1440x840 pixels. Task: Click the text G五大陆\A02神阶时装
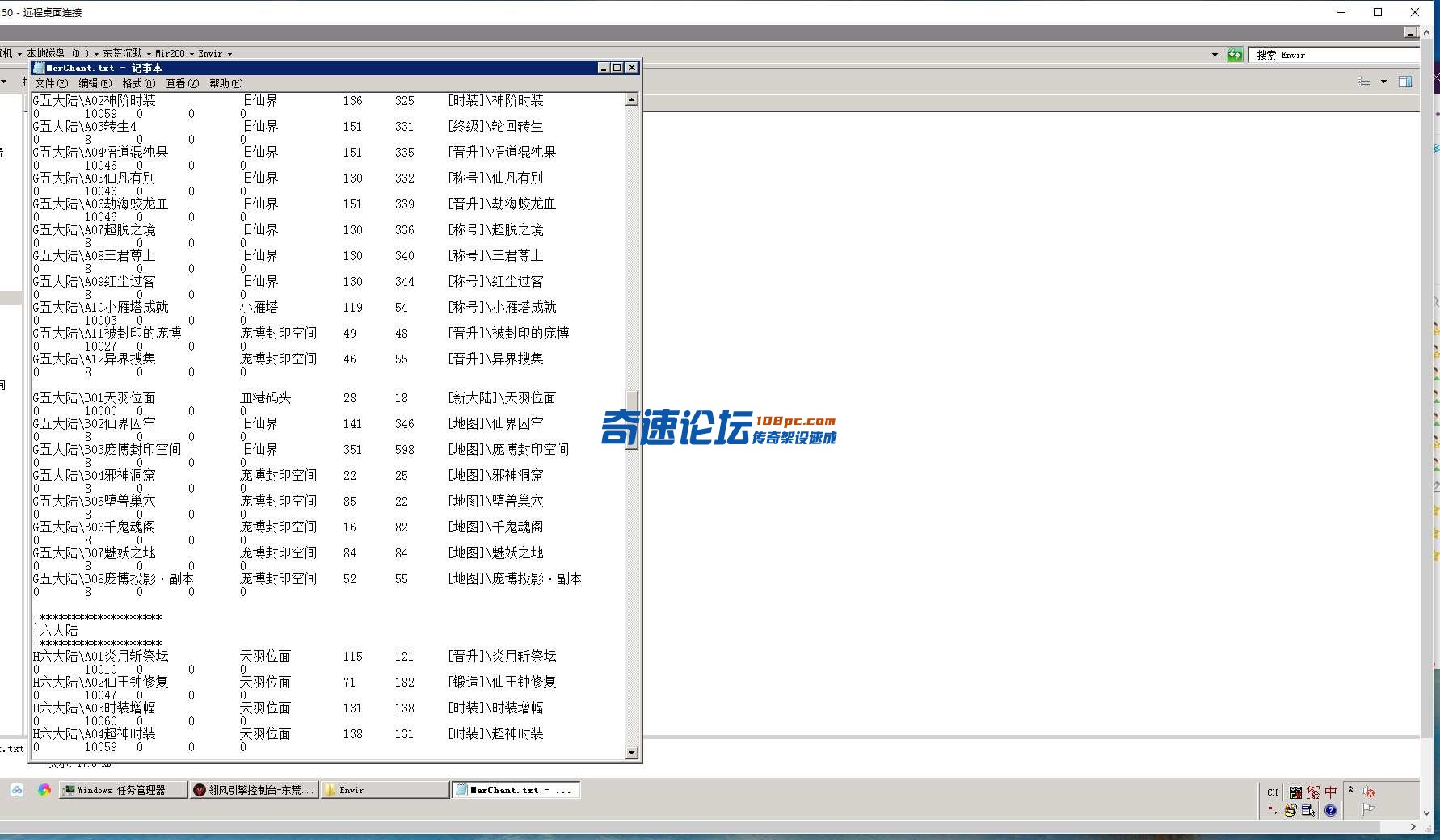95,101
